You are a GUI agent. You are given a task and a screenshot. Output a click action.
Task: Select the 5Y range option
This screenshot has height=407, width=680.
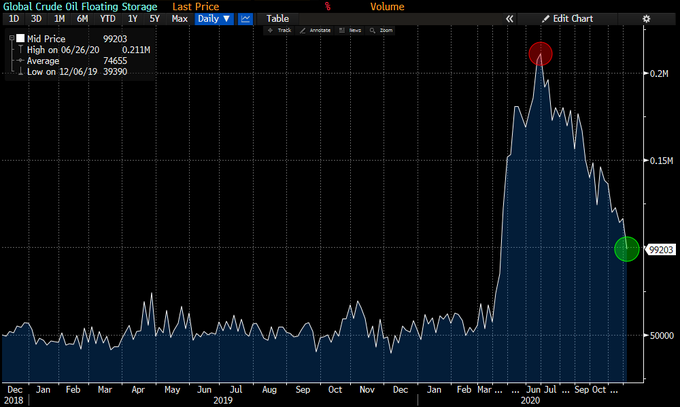click(153, 18)
